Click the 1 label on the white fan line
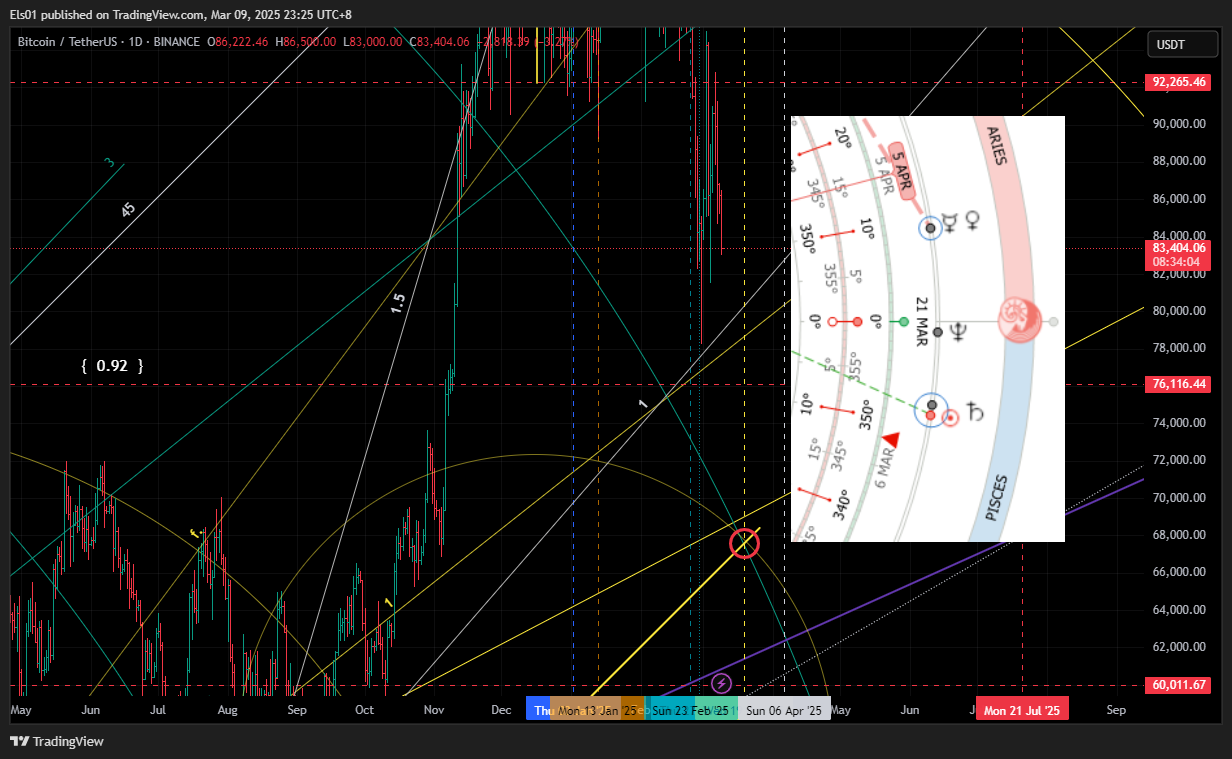Image resolution: width=1232 pixels, height=759 pixels. click(x=643, y=403)
